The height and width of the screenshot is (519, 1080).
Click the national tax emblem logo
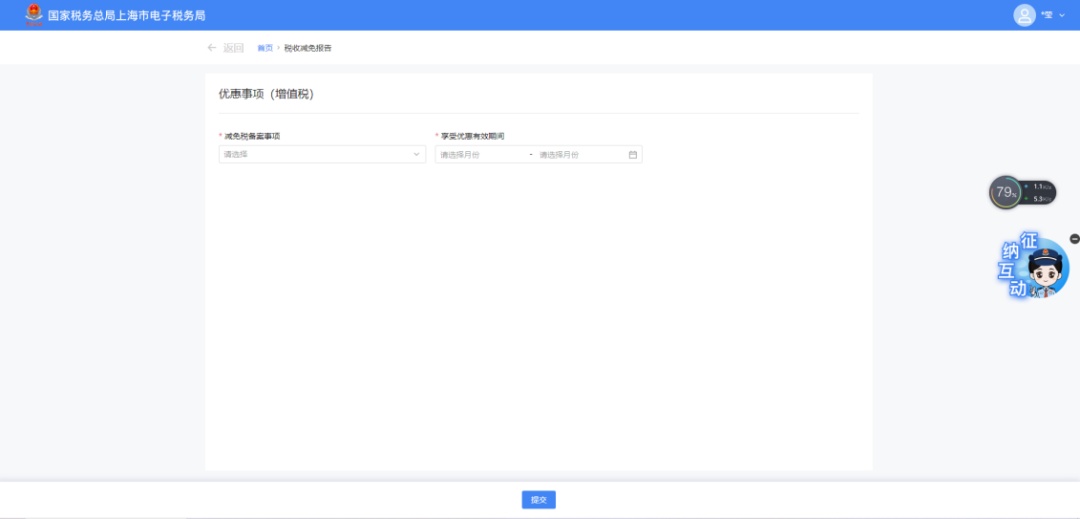(34, 14)
